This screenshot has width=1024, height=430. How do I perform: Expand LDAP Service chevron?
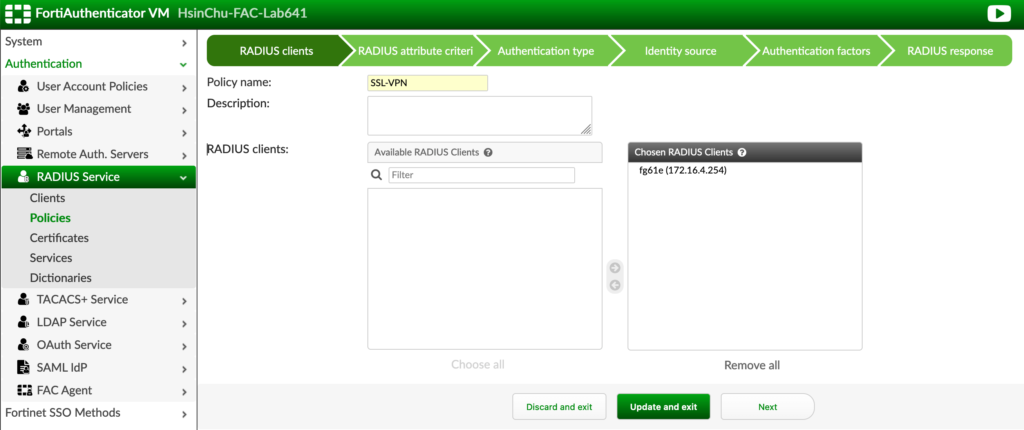pyautogui.click(x=184, y=324)
